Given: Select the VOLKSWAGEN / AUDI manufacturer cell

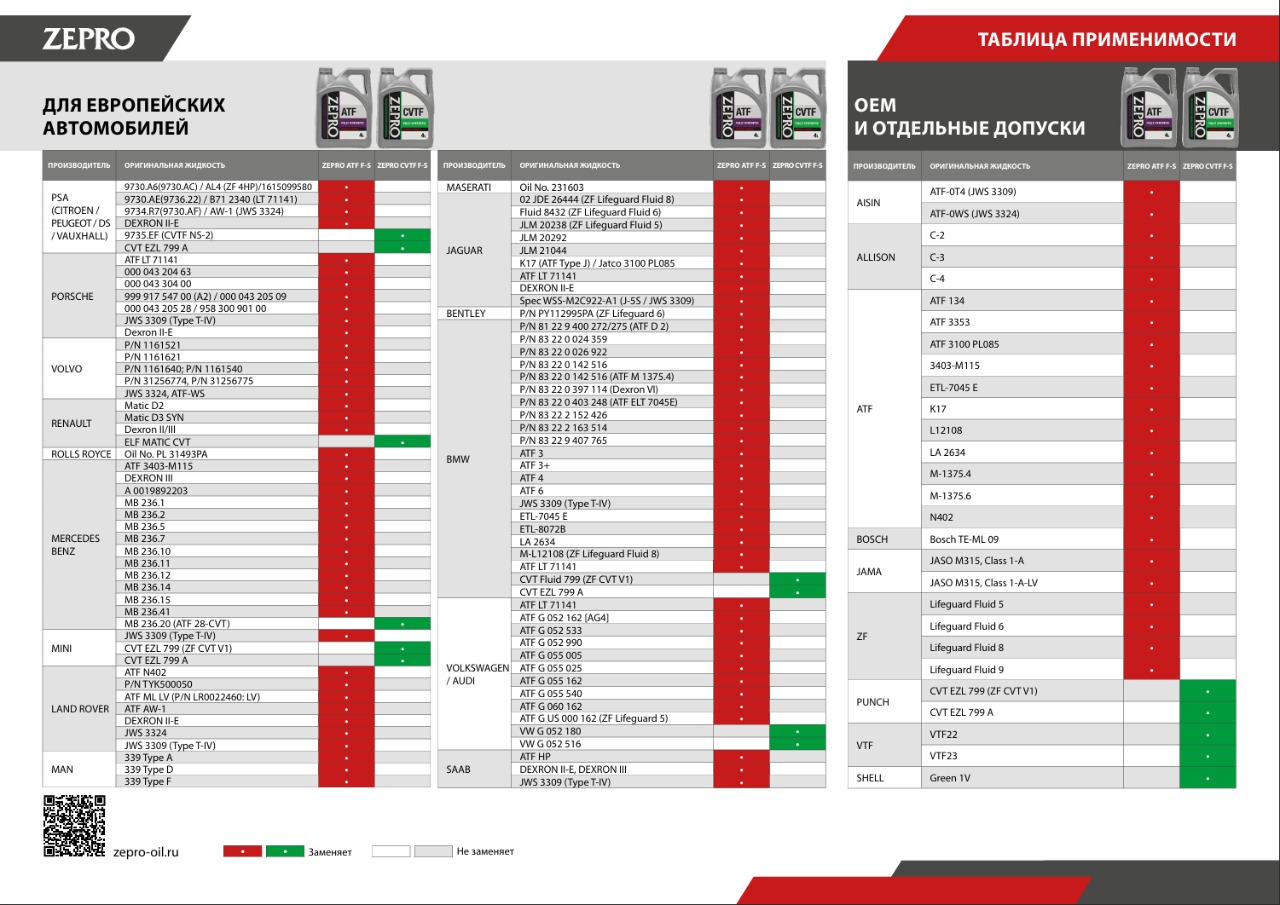Looking at the screenshot, I should click(x=474, y=674).
